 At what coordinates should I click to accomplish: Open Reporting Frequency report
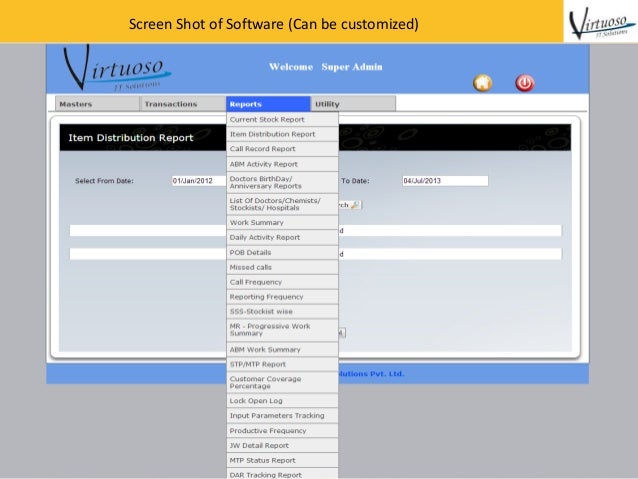point(282,297)
